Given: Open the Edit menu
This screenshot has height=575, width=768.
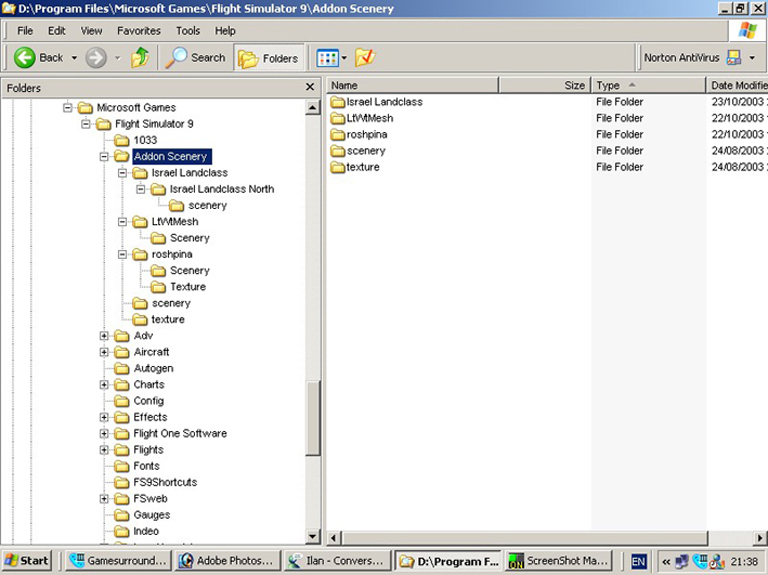Looking at the screenshot, I should click(56, 31).
